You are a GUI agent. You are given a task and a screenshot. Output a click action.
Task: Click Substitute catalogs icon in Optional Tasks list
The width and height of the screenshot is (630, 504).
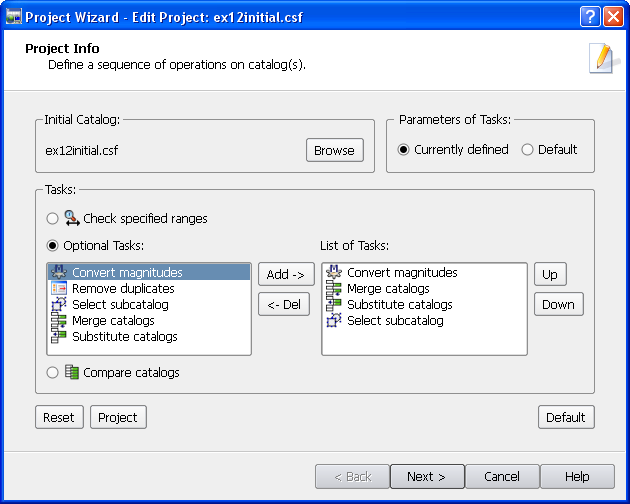pyautogui.click(x=59, y=336)
